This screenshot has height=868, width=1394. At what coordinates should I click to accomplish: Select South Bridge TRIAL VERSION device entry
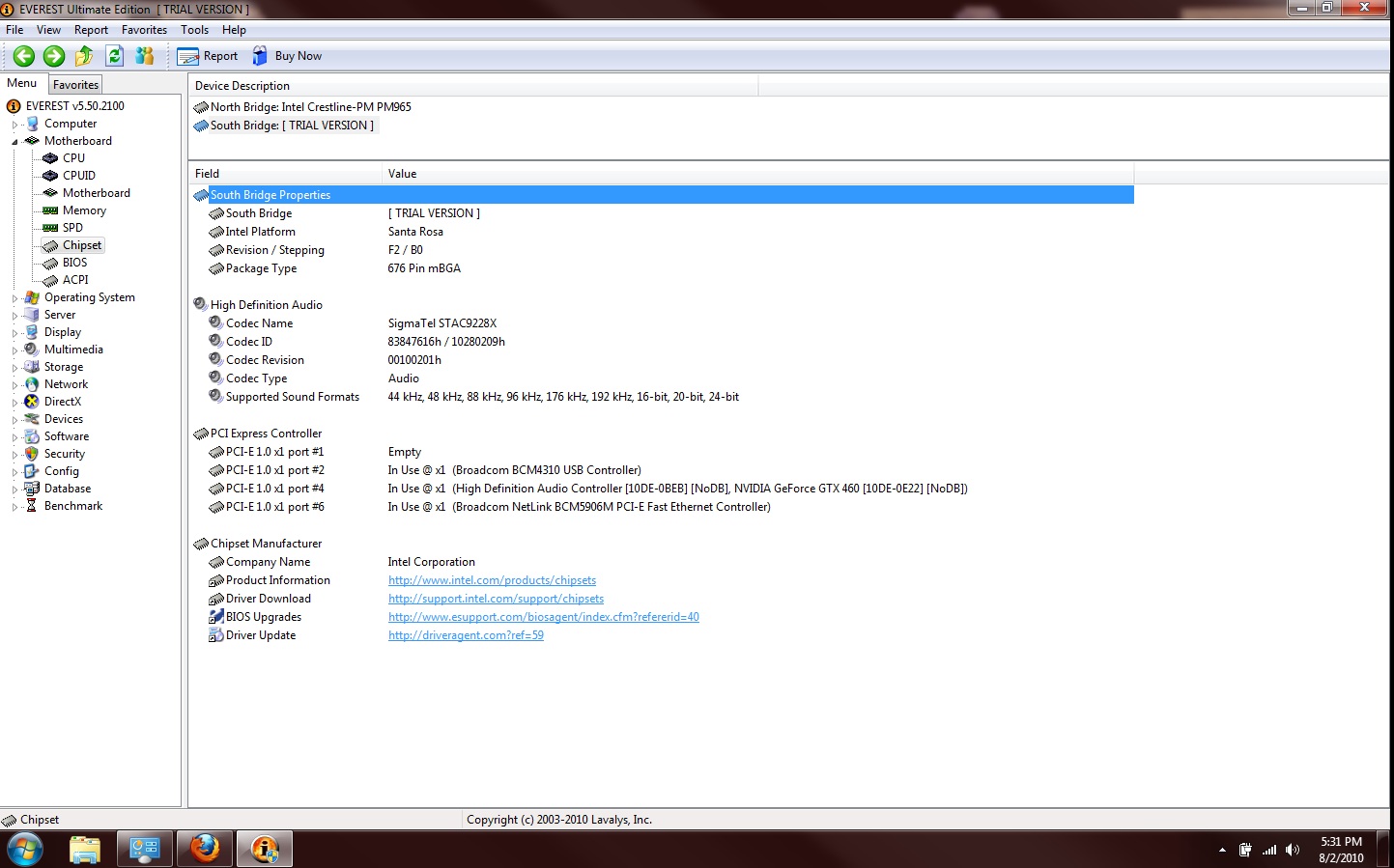click(292, 126)
